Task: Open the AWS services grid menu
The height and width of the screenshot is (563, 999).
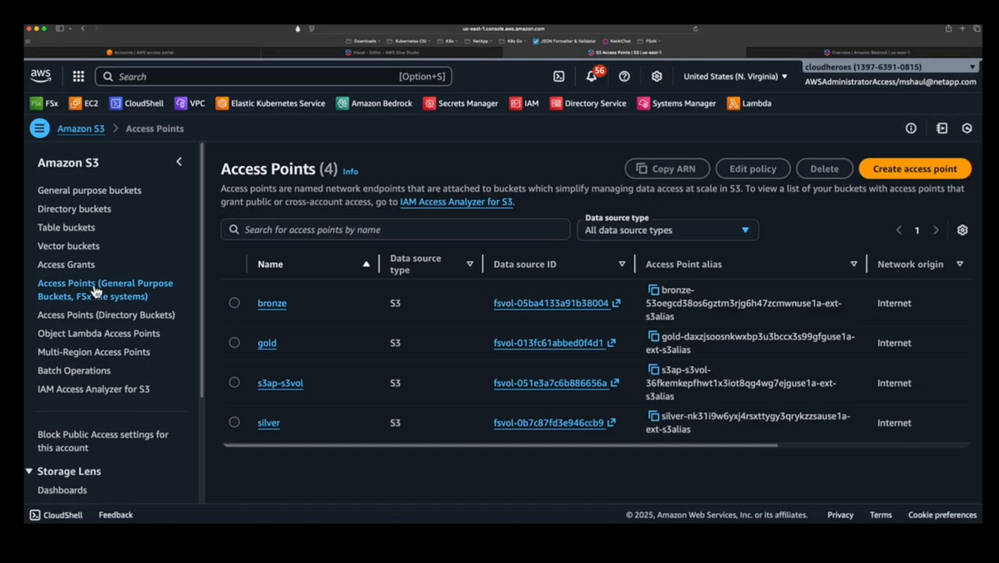Action: (78, 76)
